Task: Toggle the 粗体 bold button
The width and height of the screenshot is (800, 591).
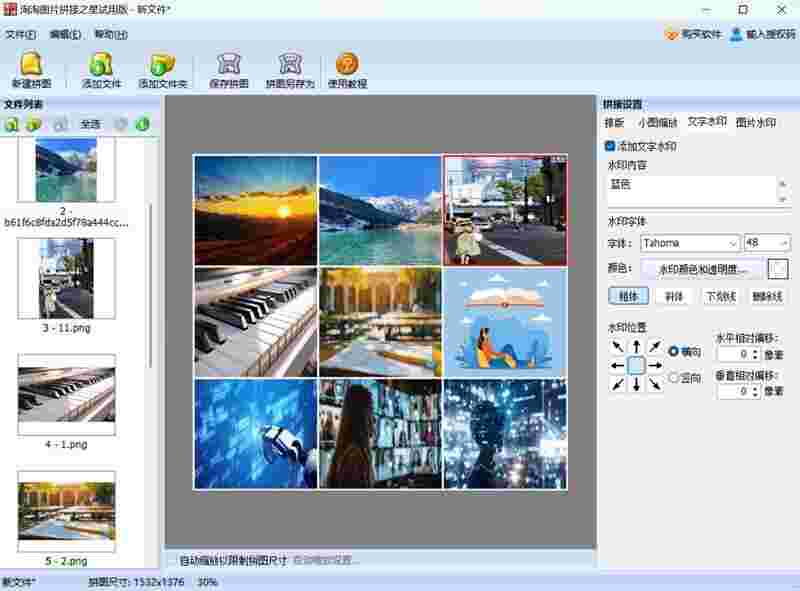Action: (x=629, y=296)
